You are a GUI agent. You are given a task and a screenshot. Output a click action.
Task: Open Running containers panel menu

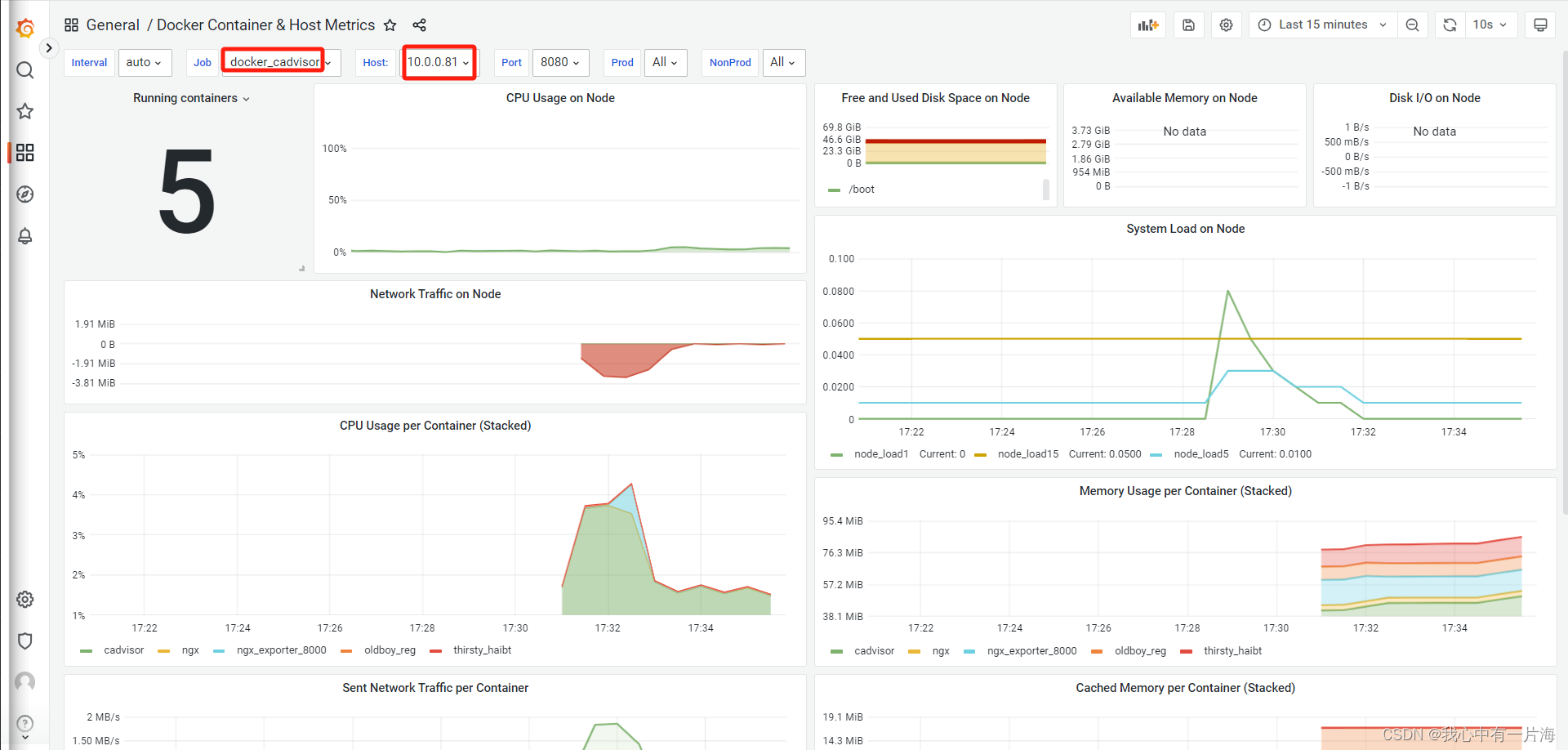[191, 98]
